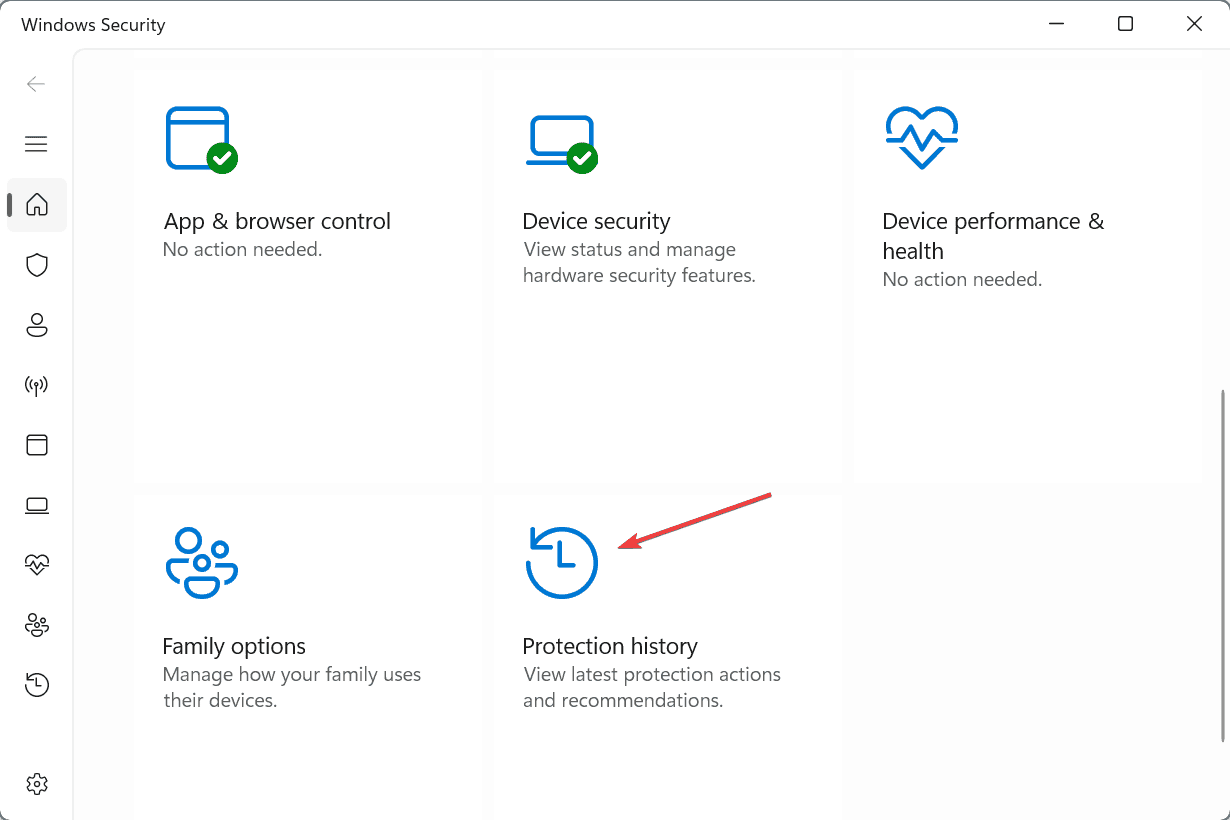Viewport: 1230px width, 820px height.
Task: Click 'View latest protection actions and recommendations' text
Action: pos(652,688)
